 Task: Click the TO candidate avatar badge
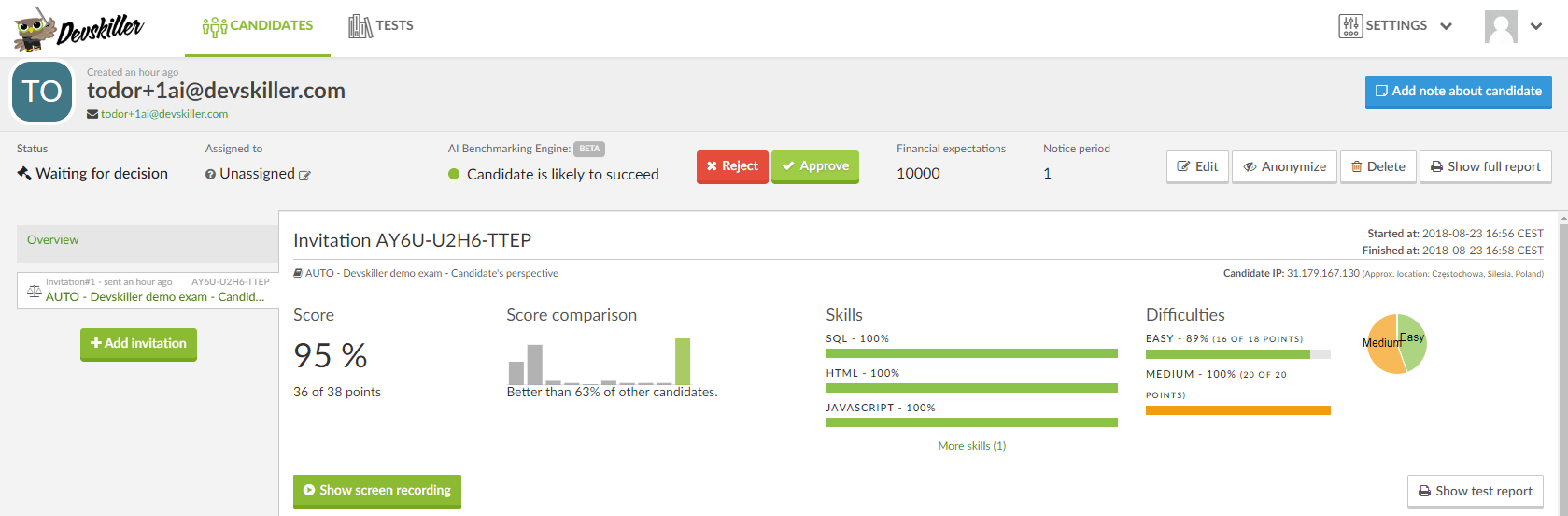click(42, 92)
